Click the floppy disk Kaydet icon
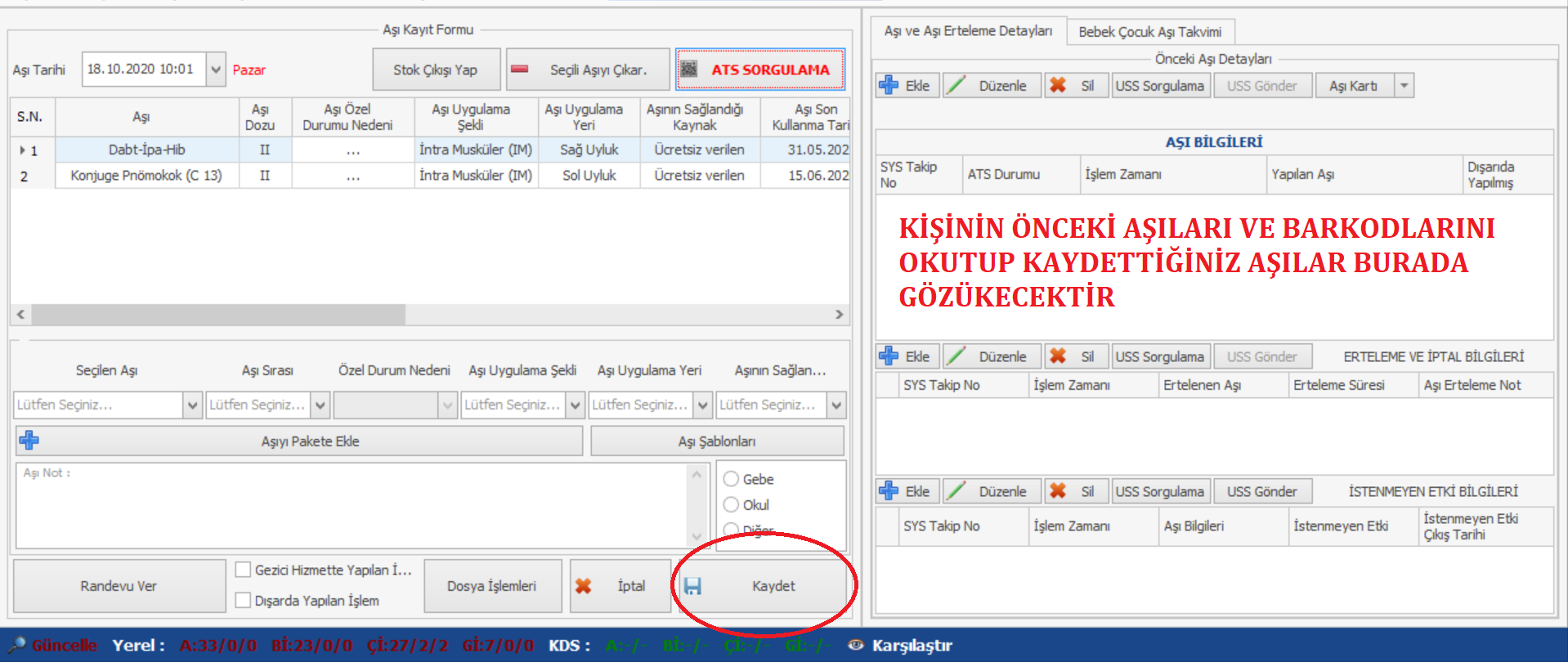 [692, 586]
